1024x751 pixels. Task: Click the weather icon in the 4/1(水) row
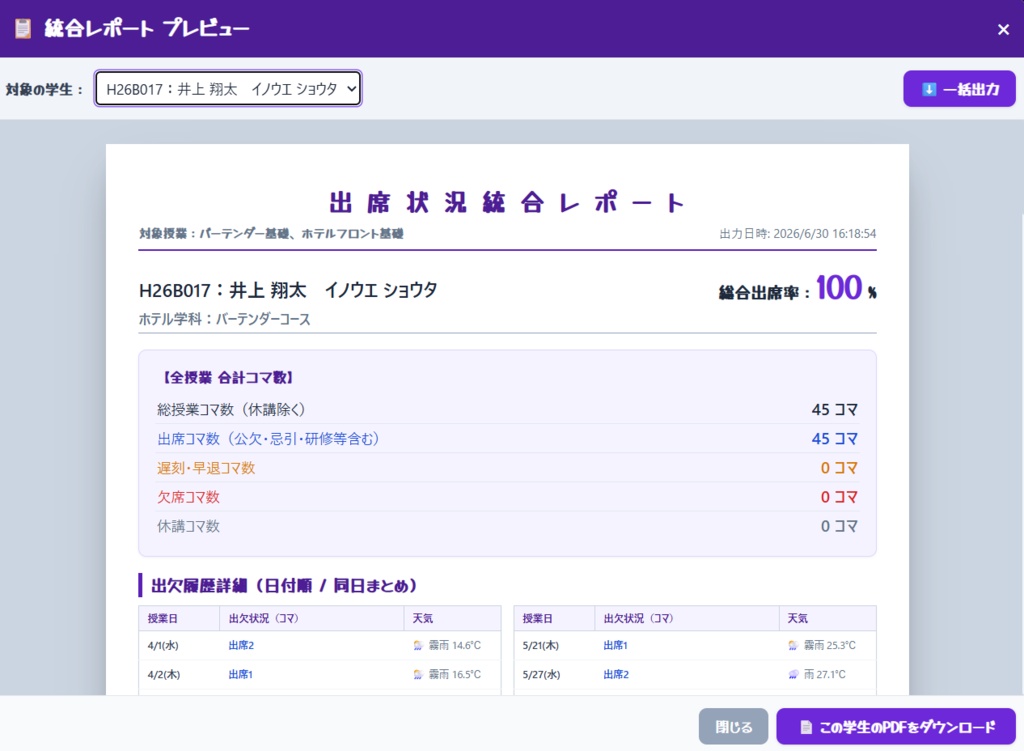tap(418, 645)
